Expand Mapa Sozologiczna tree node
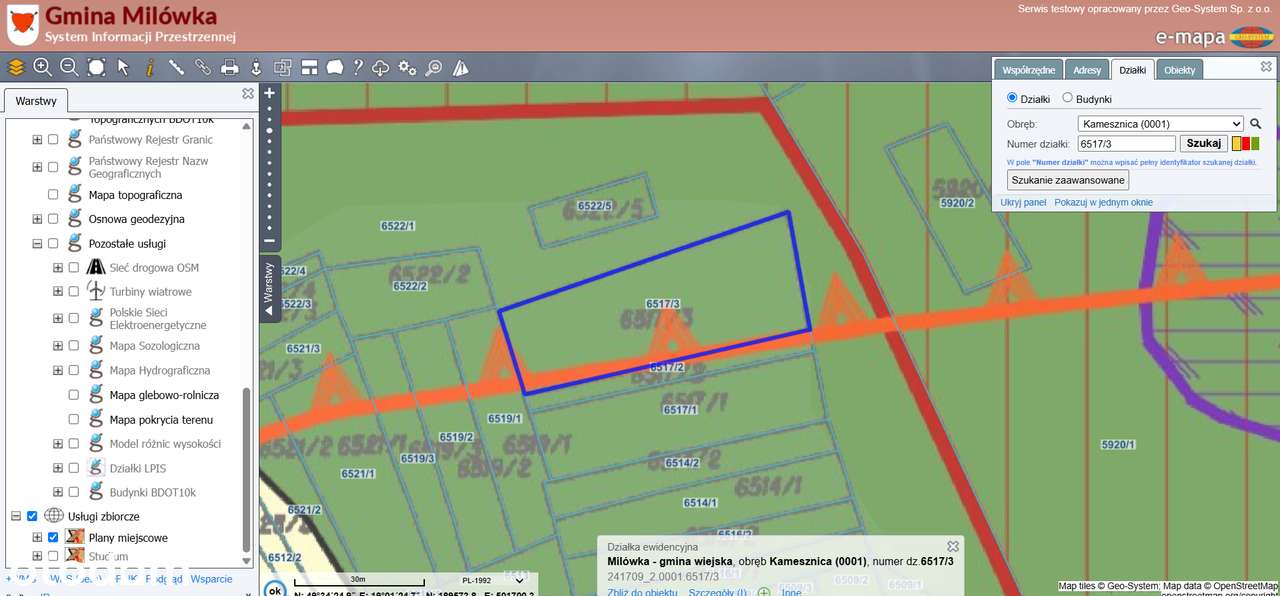The height and width of the screenshot is (596, 1280). pos(57,346)
